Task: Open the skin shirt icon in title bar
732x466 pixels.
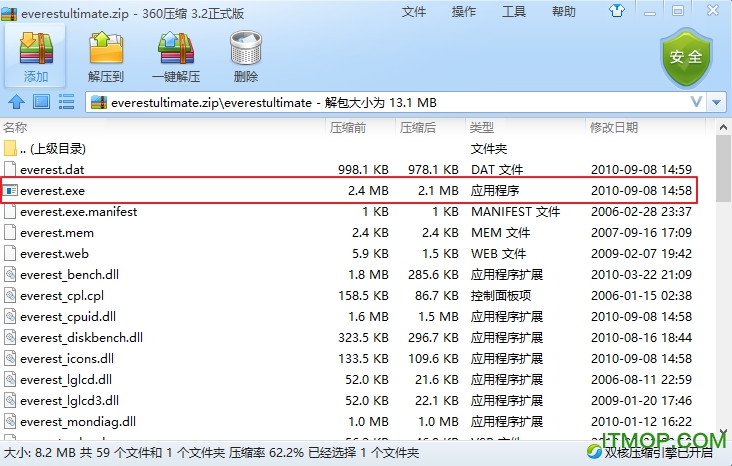Action: click(x=617, y=11)
